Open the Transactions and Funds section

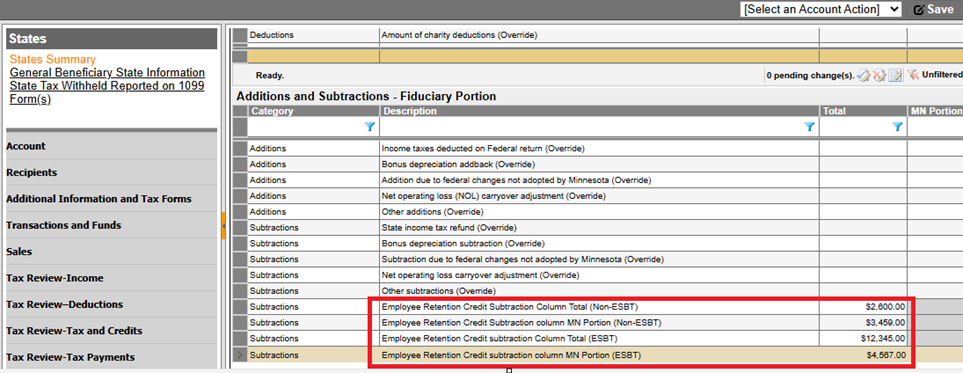(x=111, y=226)
